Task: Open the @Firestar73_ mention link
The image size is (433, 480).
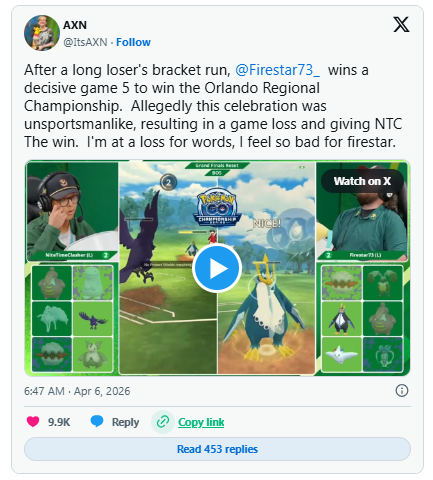Action: point(277,70)
